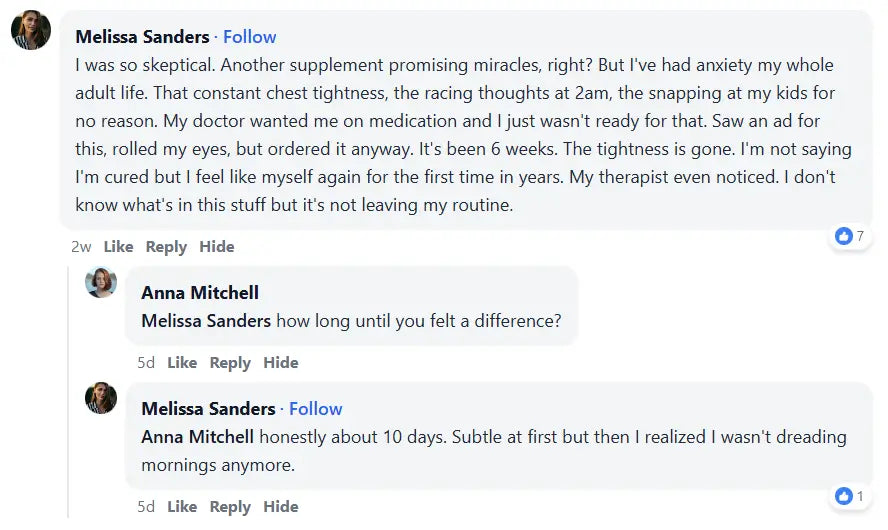Hide Melissa's 10 days reply
Viewport: 888px width, 530px height.
pos(281,507)
